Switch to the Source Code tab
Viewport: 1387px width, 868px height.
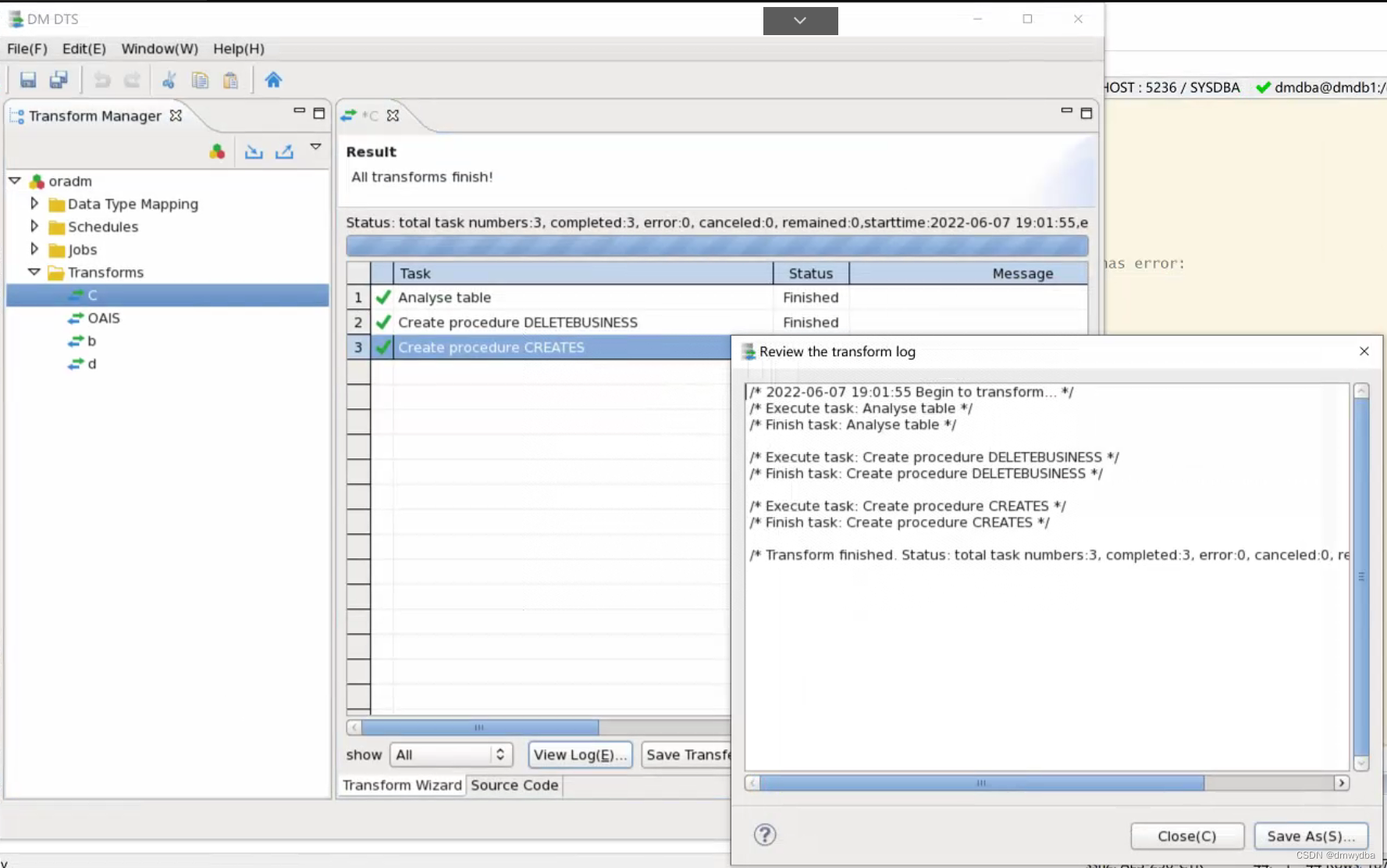(514, 785)
